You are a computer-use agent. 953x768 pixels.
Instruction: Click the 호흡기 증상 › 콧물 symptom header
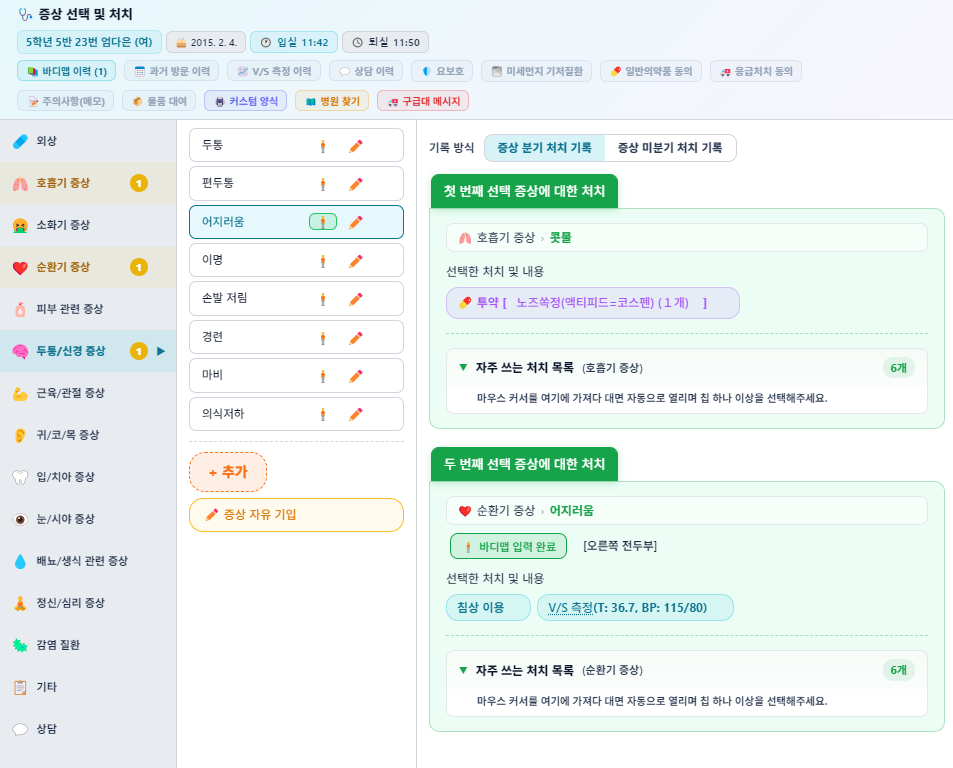click(687, 238)
